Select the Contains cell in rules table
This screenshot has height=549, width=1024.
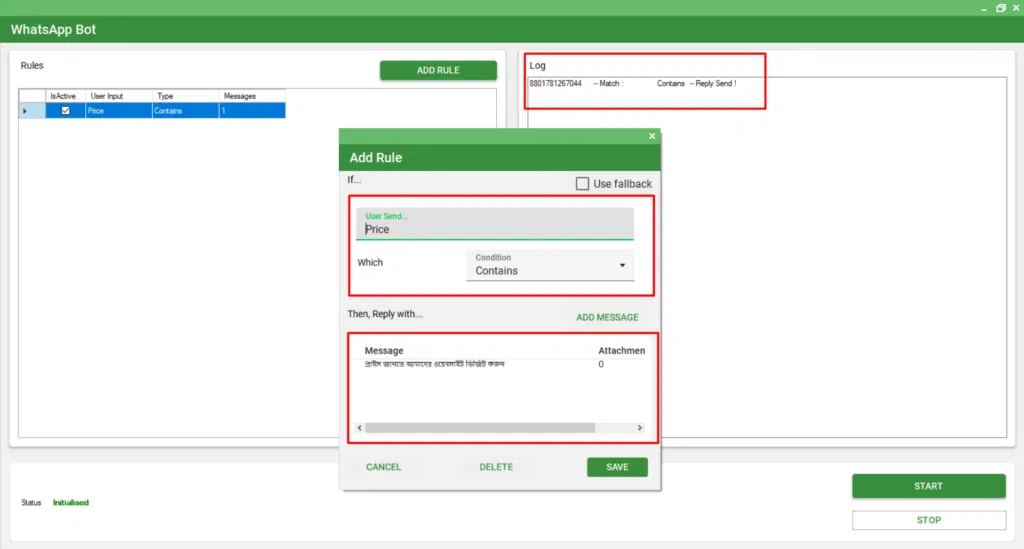click(185, 111)
